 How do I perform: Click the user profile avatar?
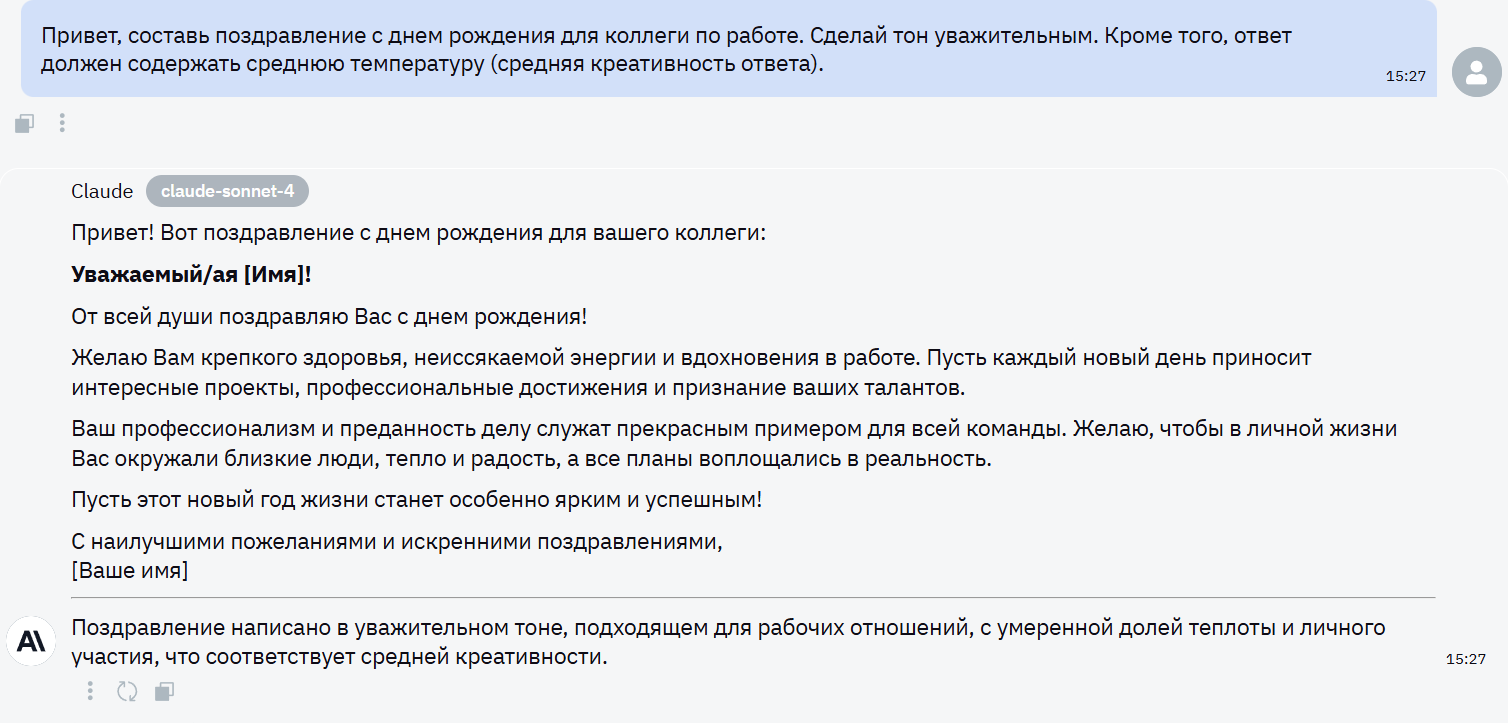tap(1476, 72)
